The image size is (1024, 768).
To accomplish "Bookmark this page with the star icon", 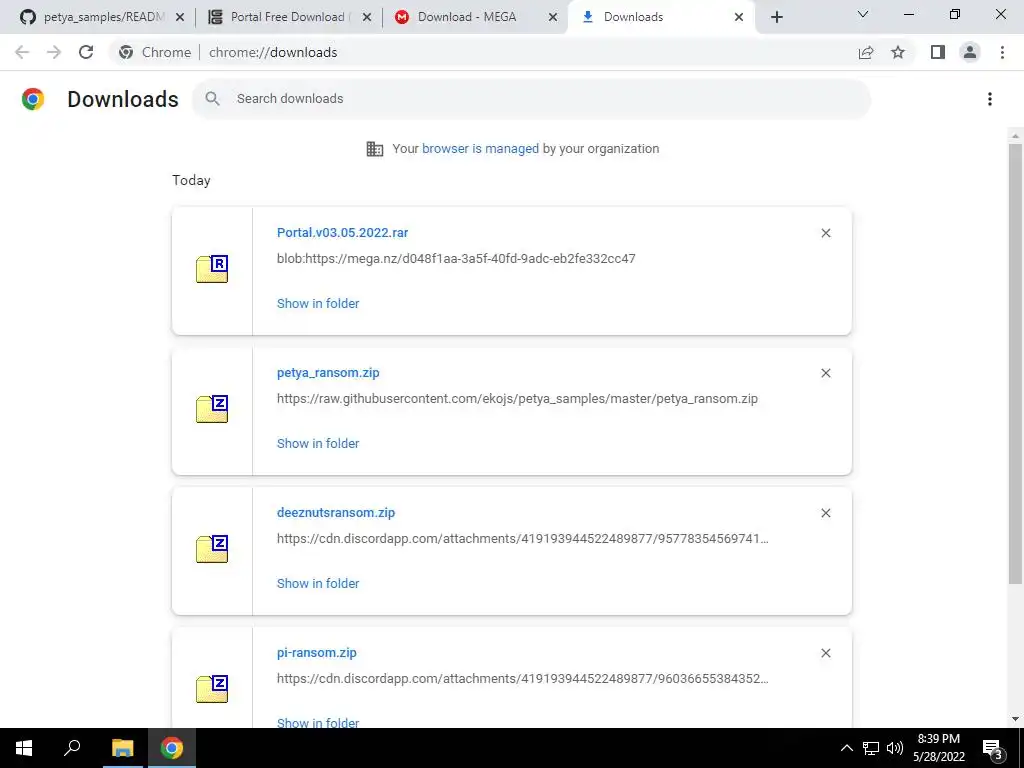I will (898, 52).
